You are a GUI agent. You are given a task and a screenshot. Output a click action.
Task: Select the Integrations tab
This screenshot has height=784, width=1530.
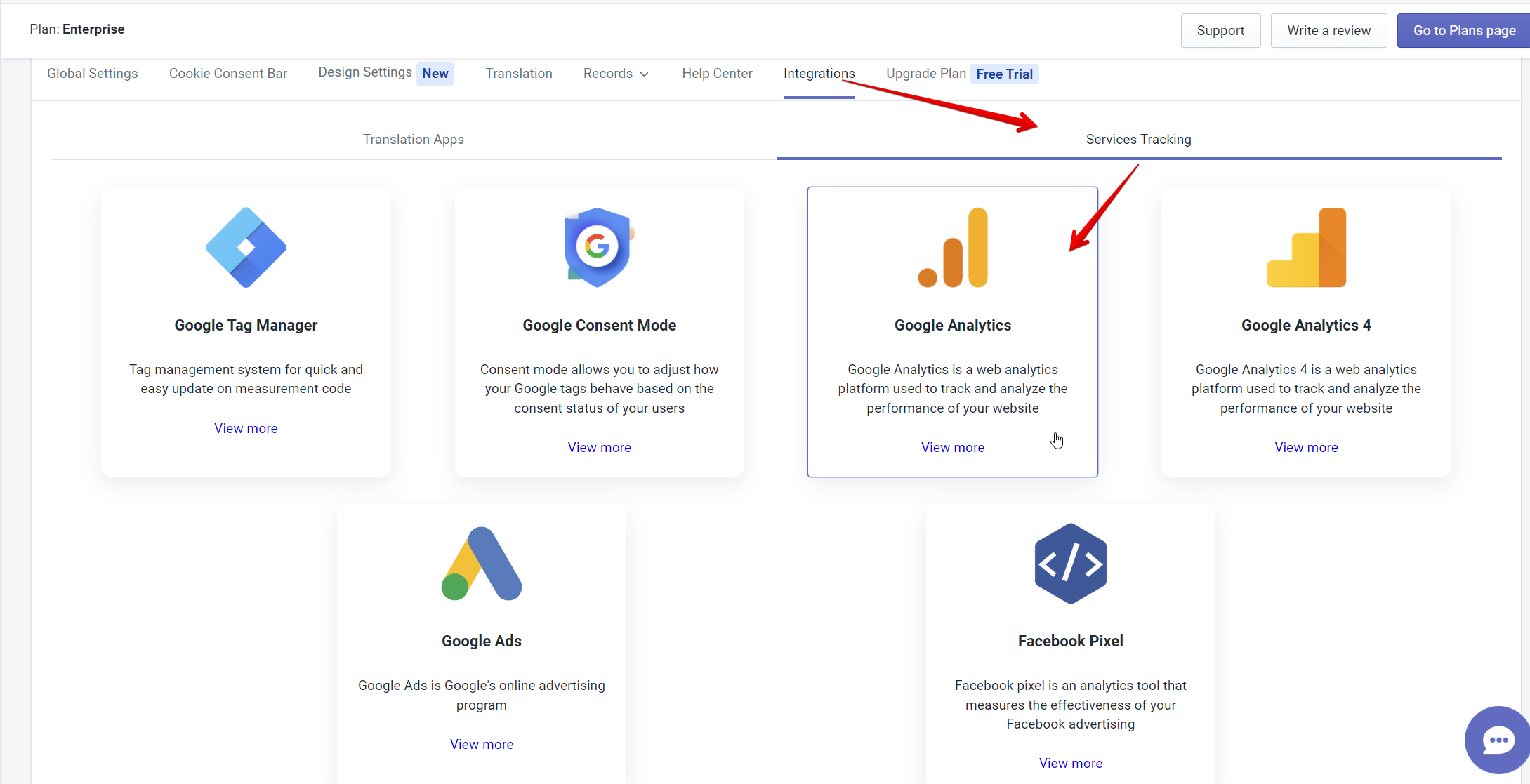pos(819,74)
